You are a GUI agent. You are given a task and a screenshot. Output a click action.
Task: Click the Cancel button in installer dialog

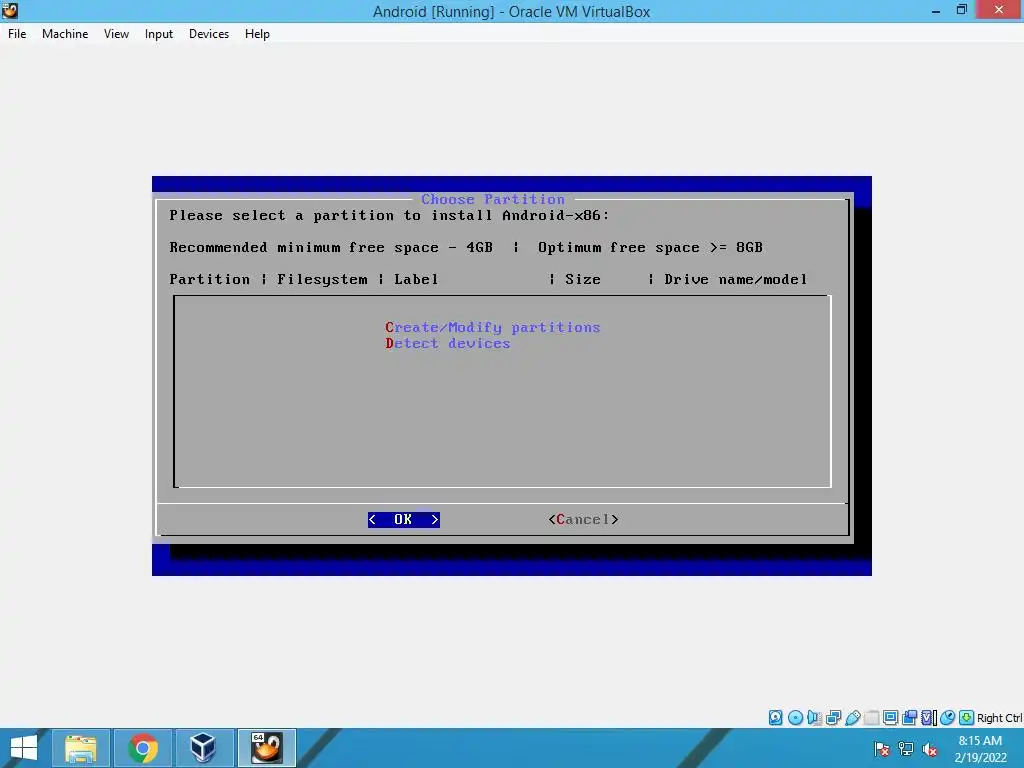point(583,520)
